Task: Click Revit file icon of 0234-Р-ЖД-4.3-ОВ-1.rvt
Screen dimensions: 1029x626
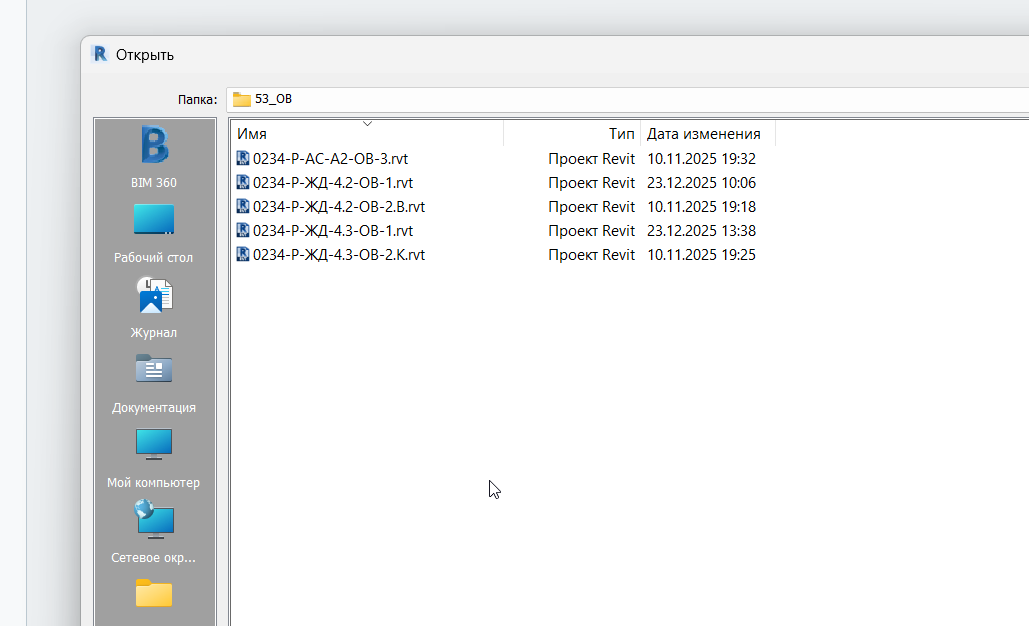Action: click(243, 230)
